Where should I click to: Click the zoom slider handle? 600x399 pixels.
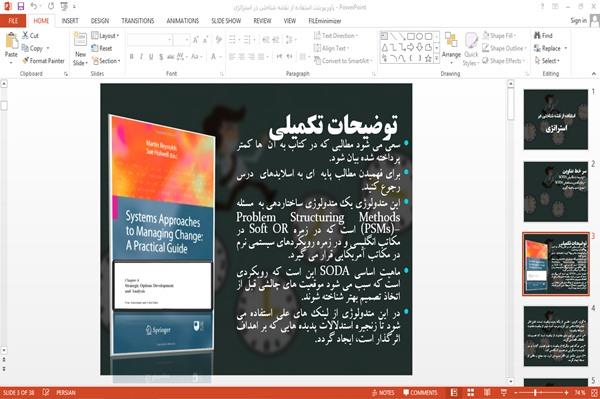point(535,392)
